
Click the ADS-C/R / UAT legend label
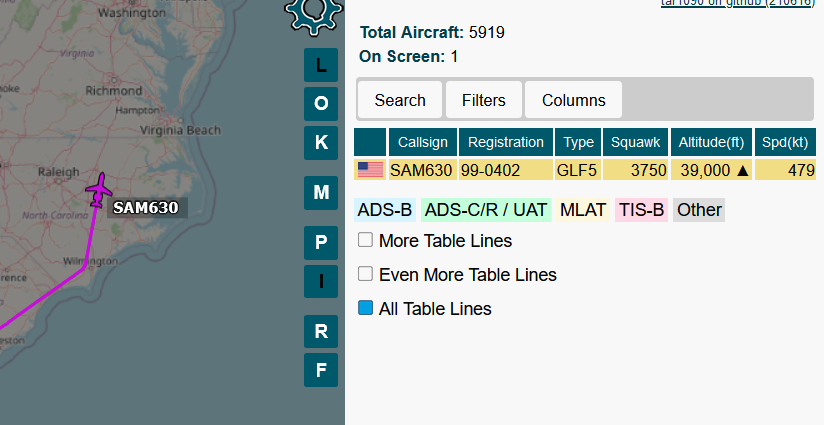[486, 210]
